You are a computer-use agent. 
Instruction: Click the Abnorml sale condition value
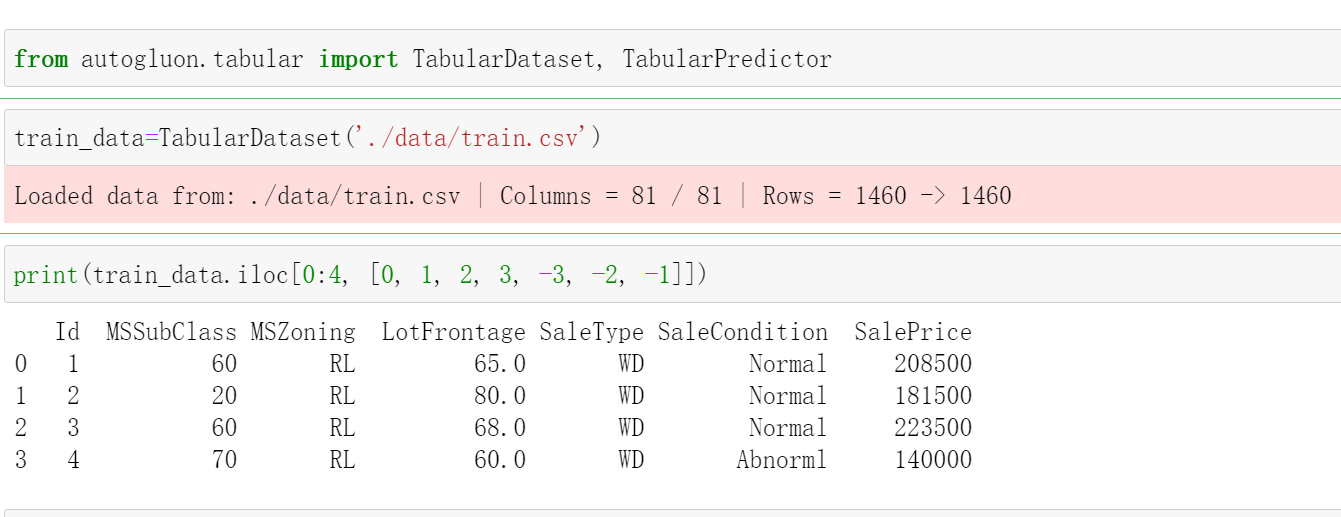pos(781,460)
